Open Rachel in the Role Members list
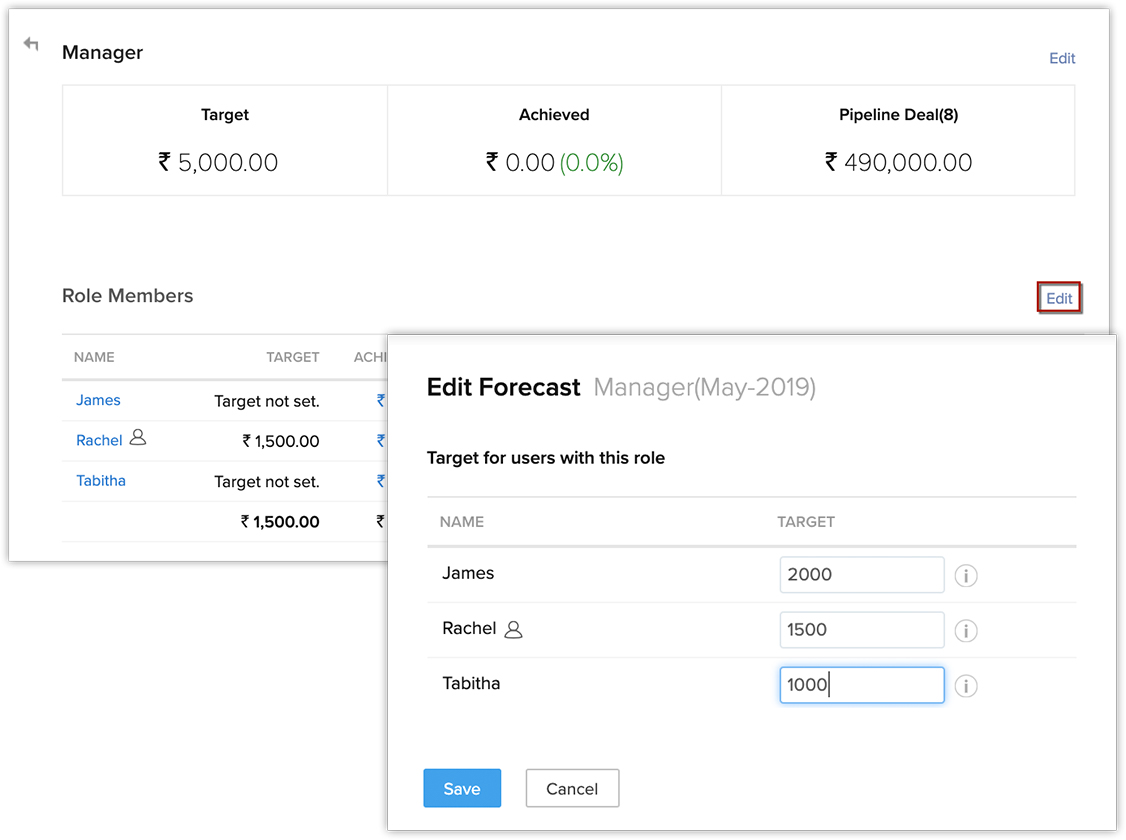This screenshot has width=1126, height=840. (99, 440)
